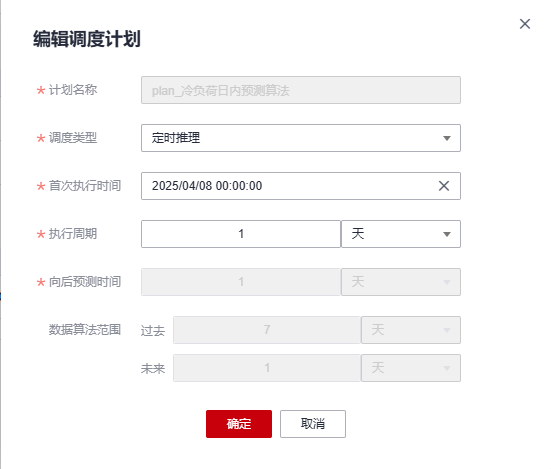The height and width of the screenshot is (469, 551).
Task: Click the 向后预测时间 unit dropdown arrow
Action: click(x=447, y=282)
